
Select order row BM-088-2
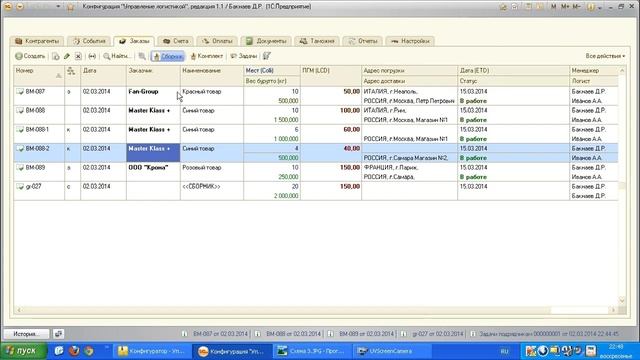[316, 153]
